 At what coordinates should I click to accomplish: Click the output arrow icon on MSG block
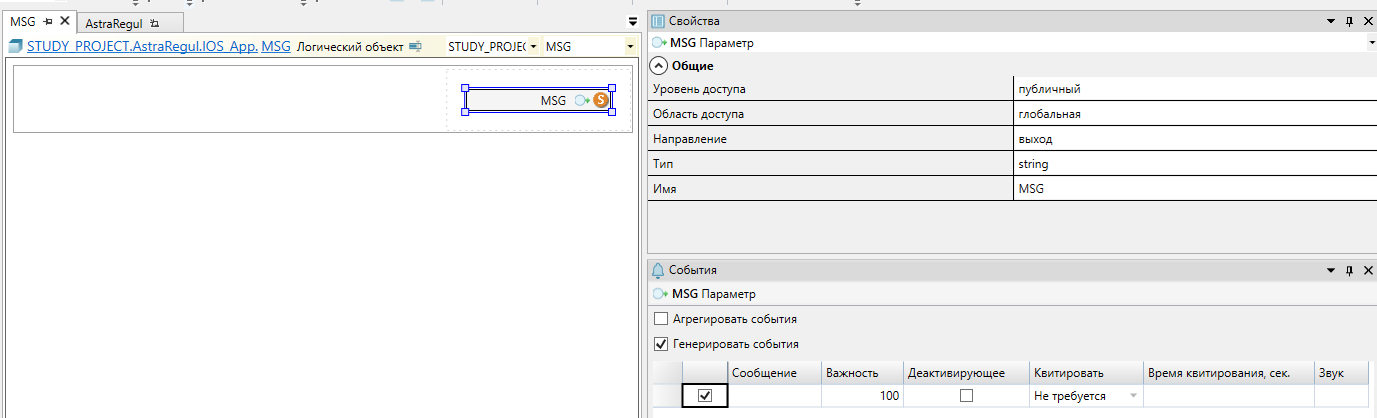coord(581,100)
